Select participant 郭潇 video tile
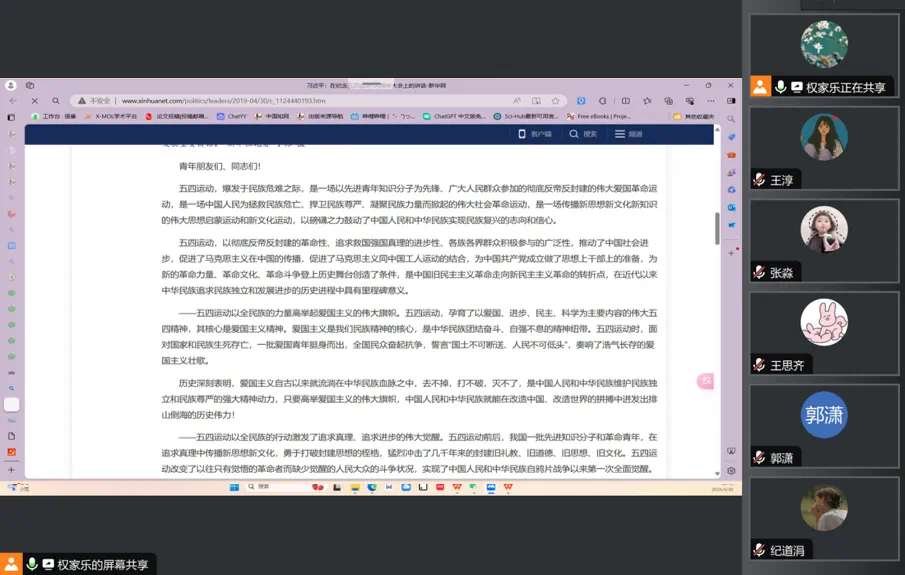905x575 pixels. pos(824,426)
